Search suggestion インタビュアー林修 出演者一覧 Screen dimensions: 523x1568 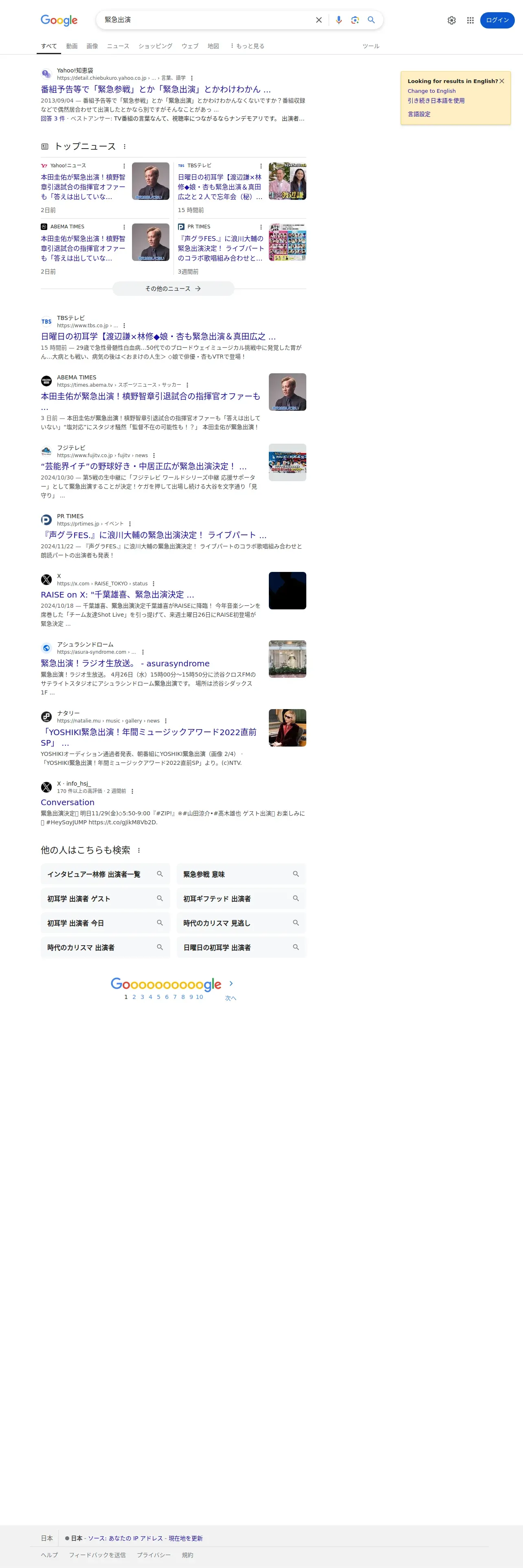click(x=105, y=874)
